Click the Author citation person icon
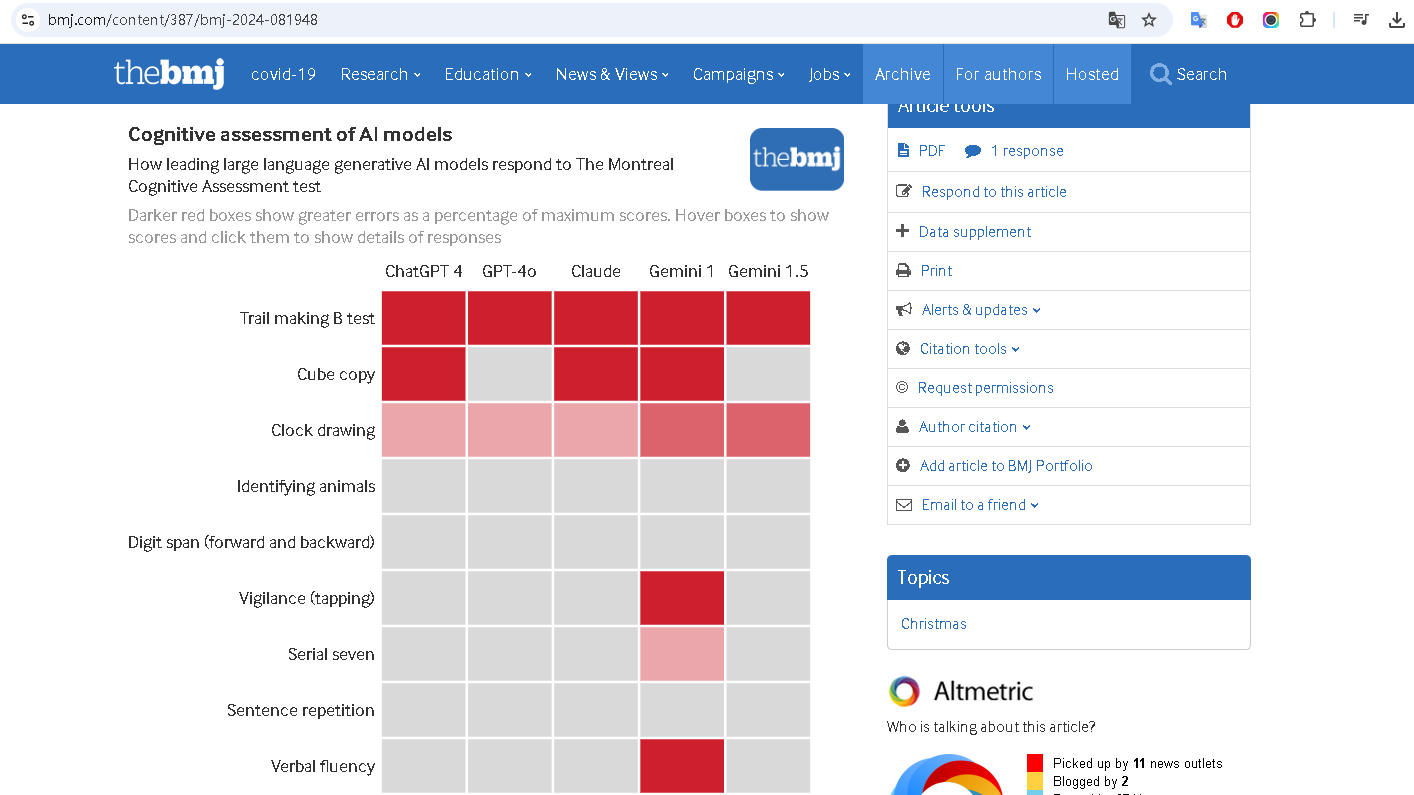 tap(903, 427)
